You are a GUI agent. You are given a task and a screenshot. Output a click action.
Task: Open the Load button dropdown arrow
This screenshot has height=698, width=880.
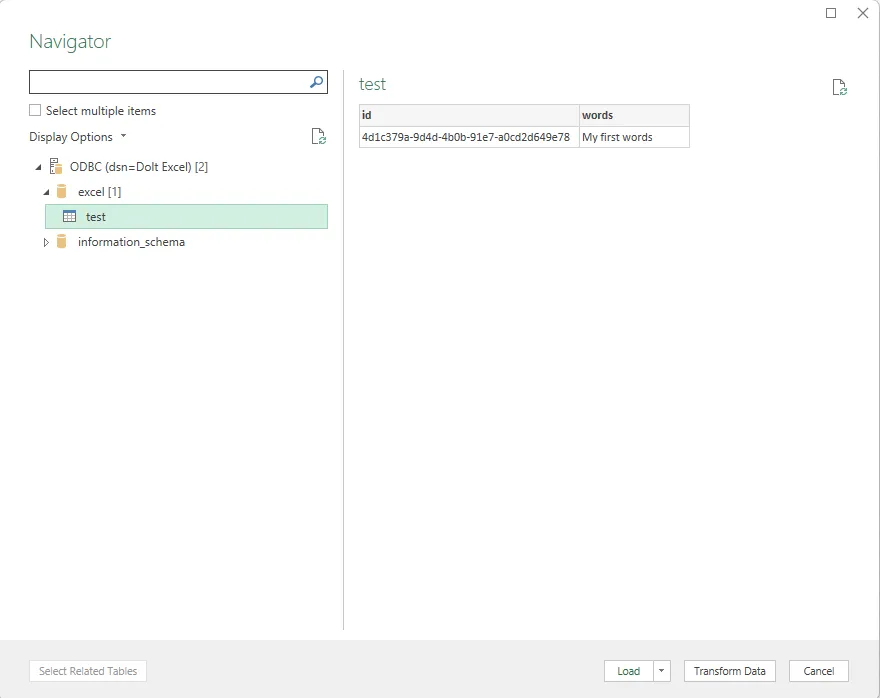[x=661, y=671]
